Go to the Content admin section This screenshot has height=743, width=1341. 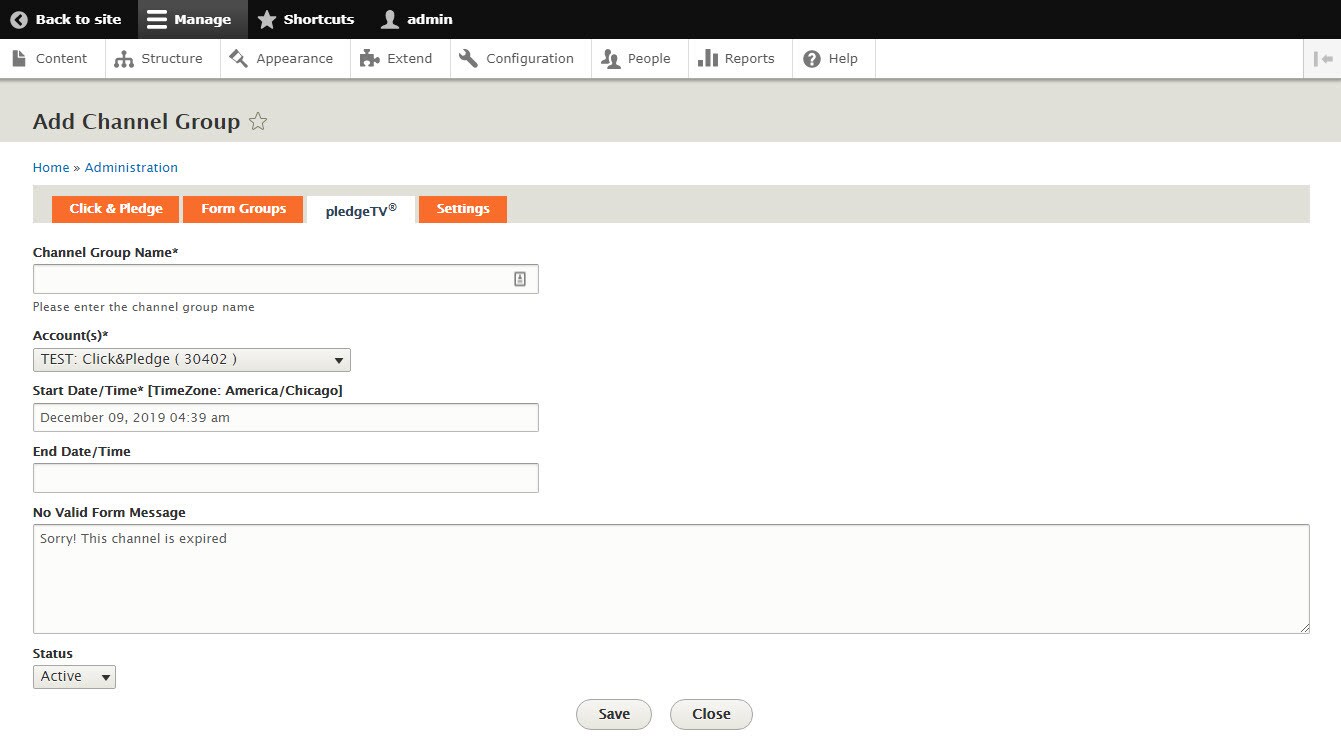coord(52,59)
